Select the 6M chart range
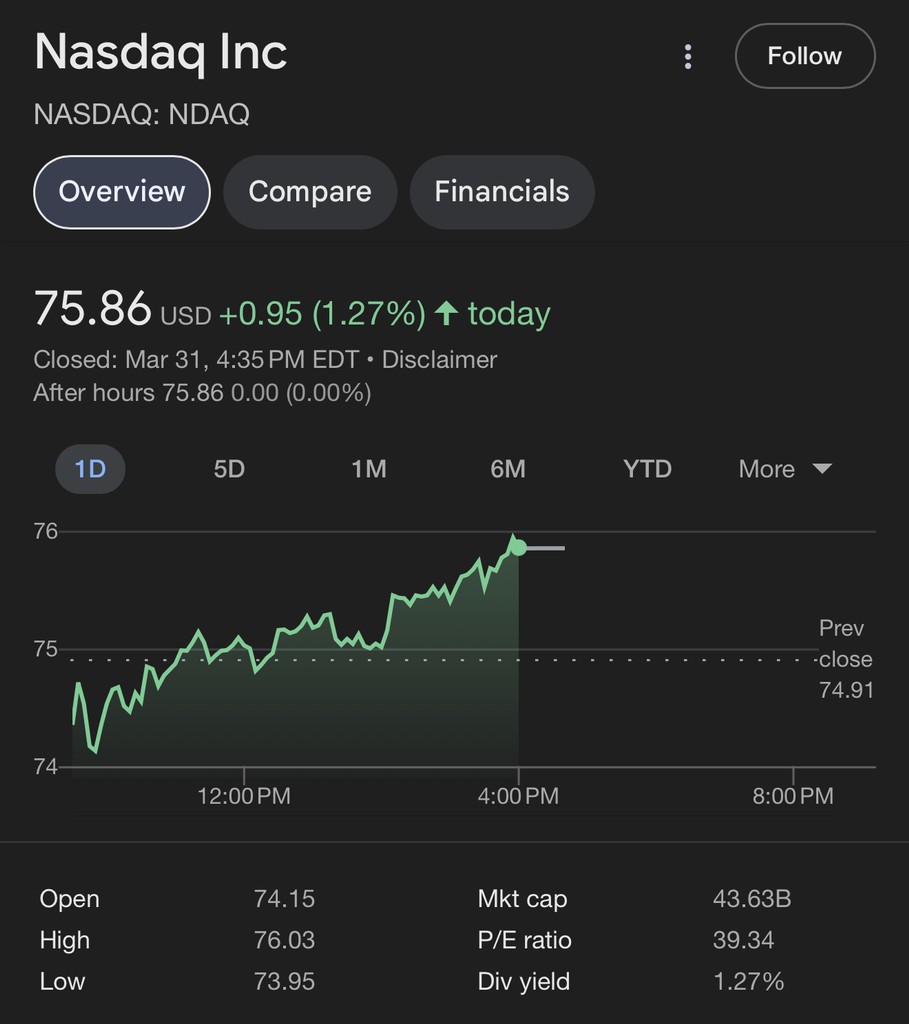 tap(508, 469)
